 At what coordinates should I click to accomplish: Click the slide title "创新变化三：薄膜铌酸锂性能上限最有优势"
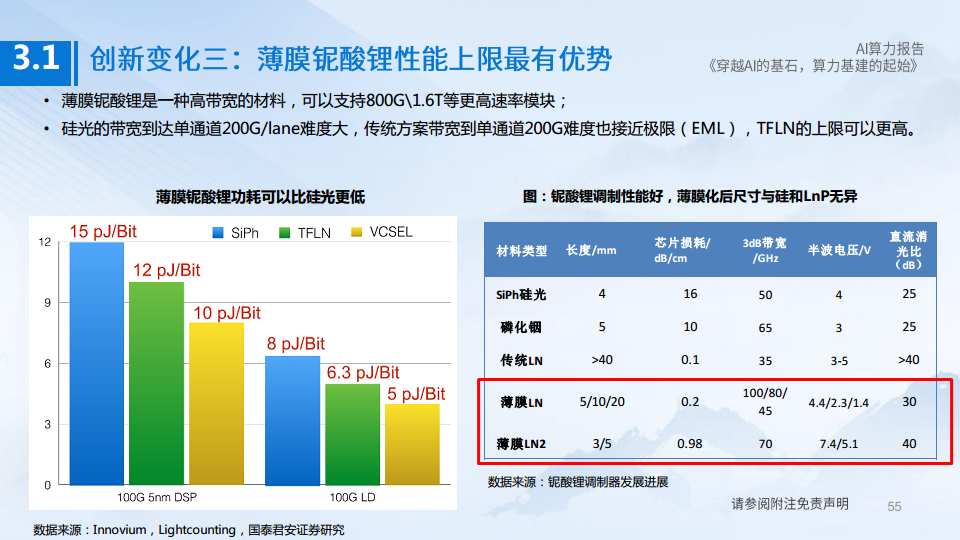(x=351, y=59)
